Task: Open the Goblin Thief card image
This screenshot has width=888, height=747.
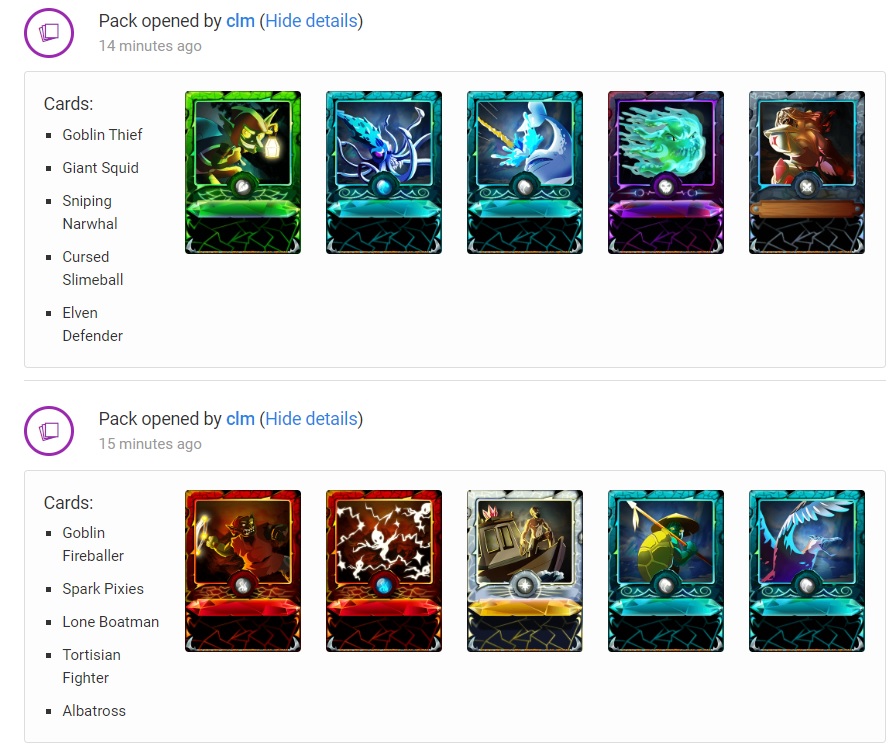Action: (243, 172)
